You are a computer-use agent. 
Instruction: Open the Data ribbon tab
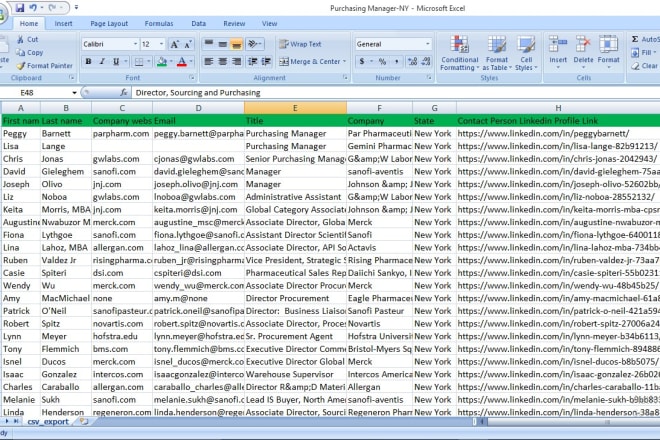point(199,24)
